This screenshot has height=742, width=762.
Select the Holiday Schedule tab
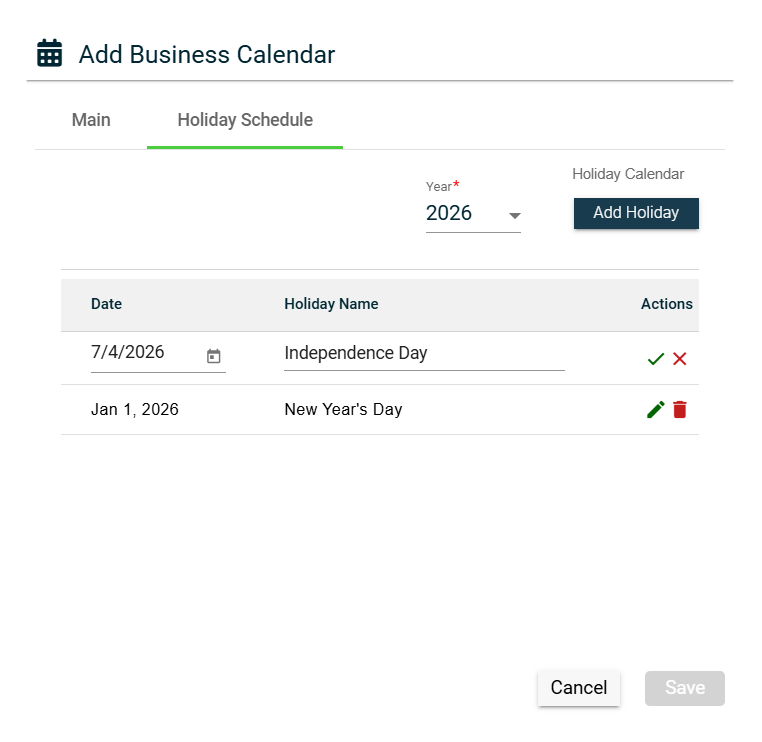(245, 120)
